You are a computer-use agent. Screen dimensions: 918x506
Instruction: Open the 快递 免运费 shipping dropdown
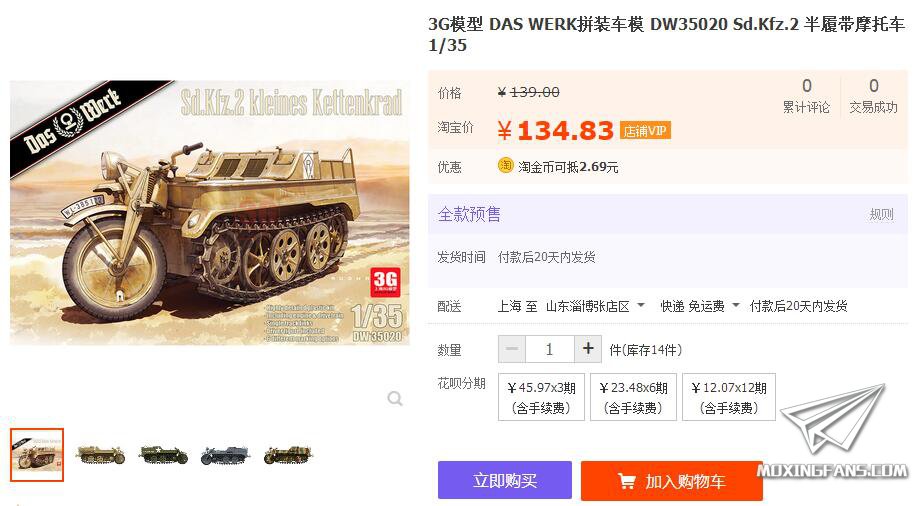click(x=700, y=306)
